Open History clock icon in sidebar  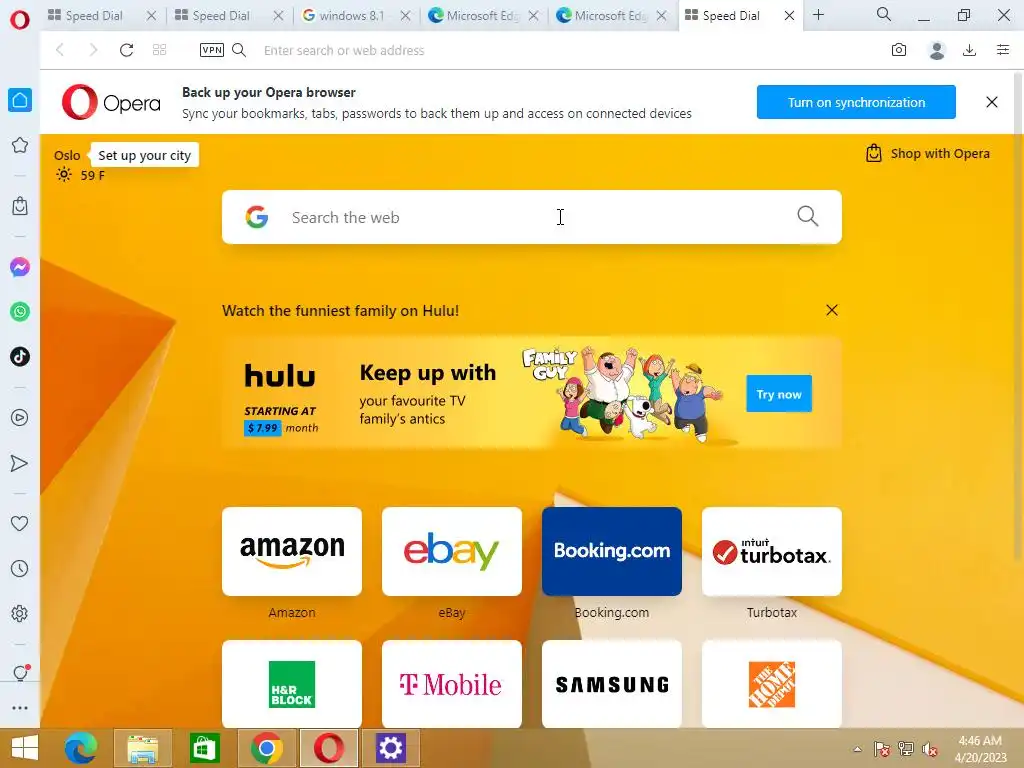pos(20,568)
